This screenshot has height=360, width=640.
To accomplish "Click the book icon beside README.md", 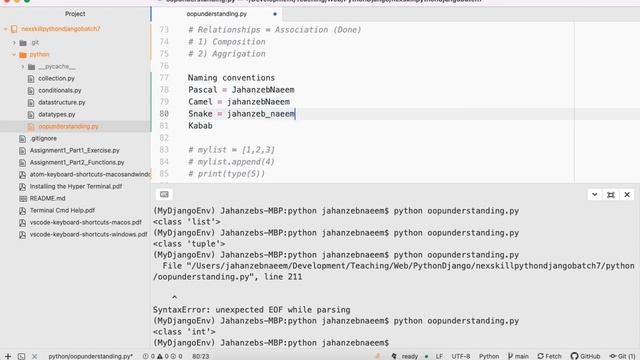I will [22, 198].
